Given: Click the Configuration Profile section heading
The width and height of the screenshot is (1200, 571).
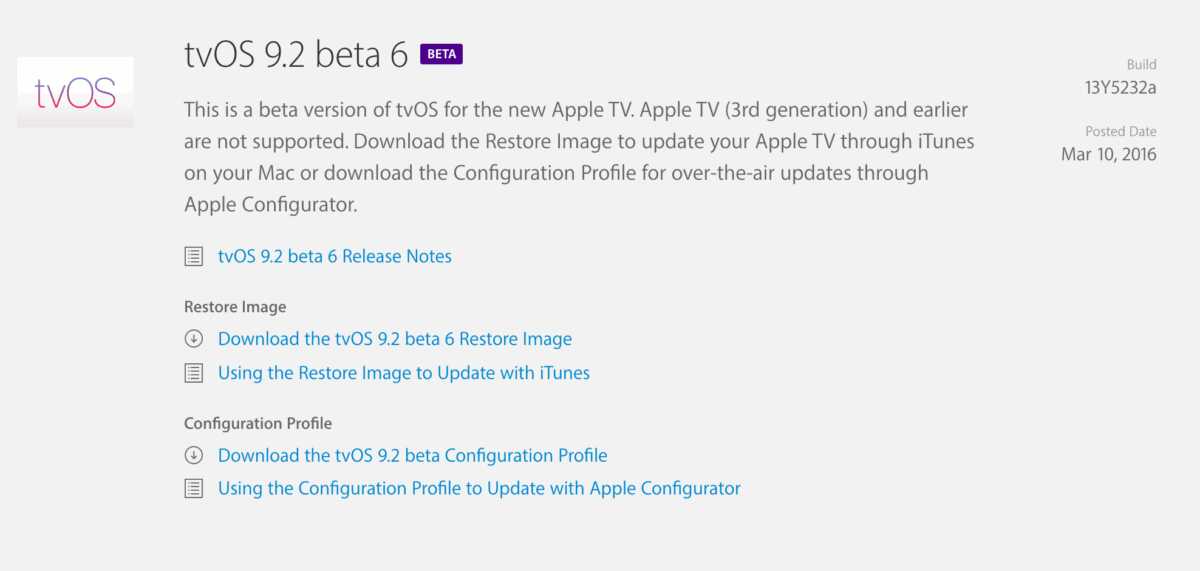Looking at the screenshot, I should (258, 423).
